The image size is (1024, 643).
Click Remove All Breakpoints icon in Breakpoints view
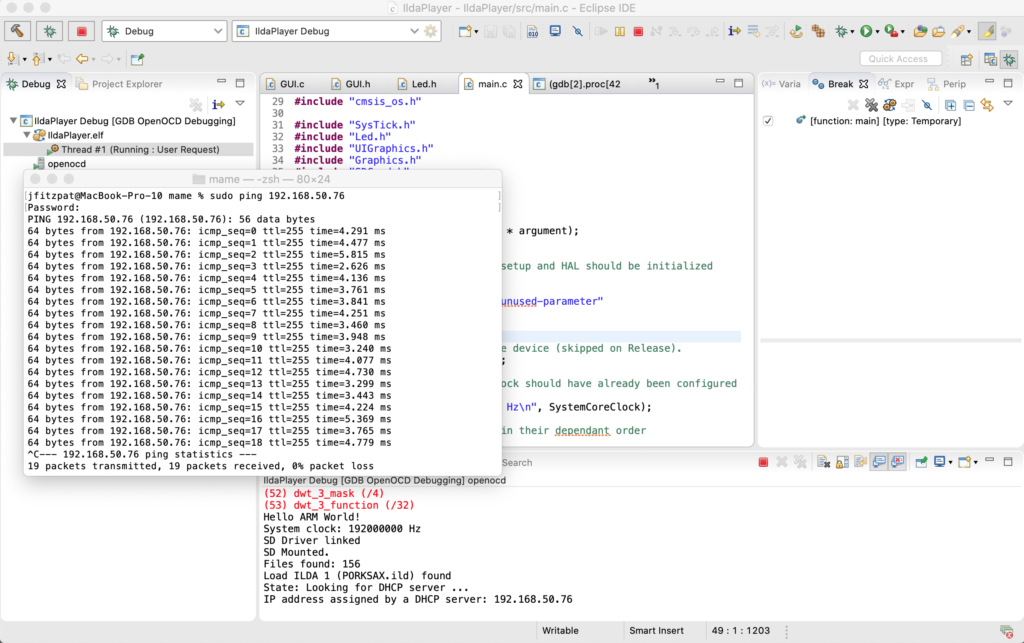pos(872,105)
